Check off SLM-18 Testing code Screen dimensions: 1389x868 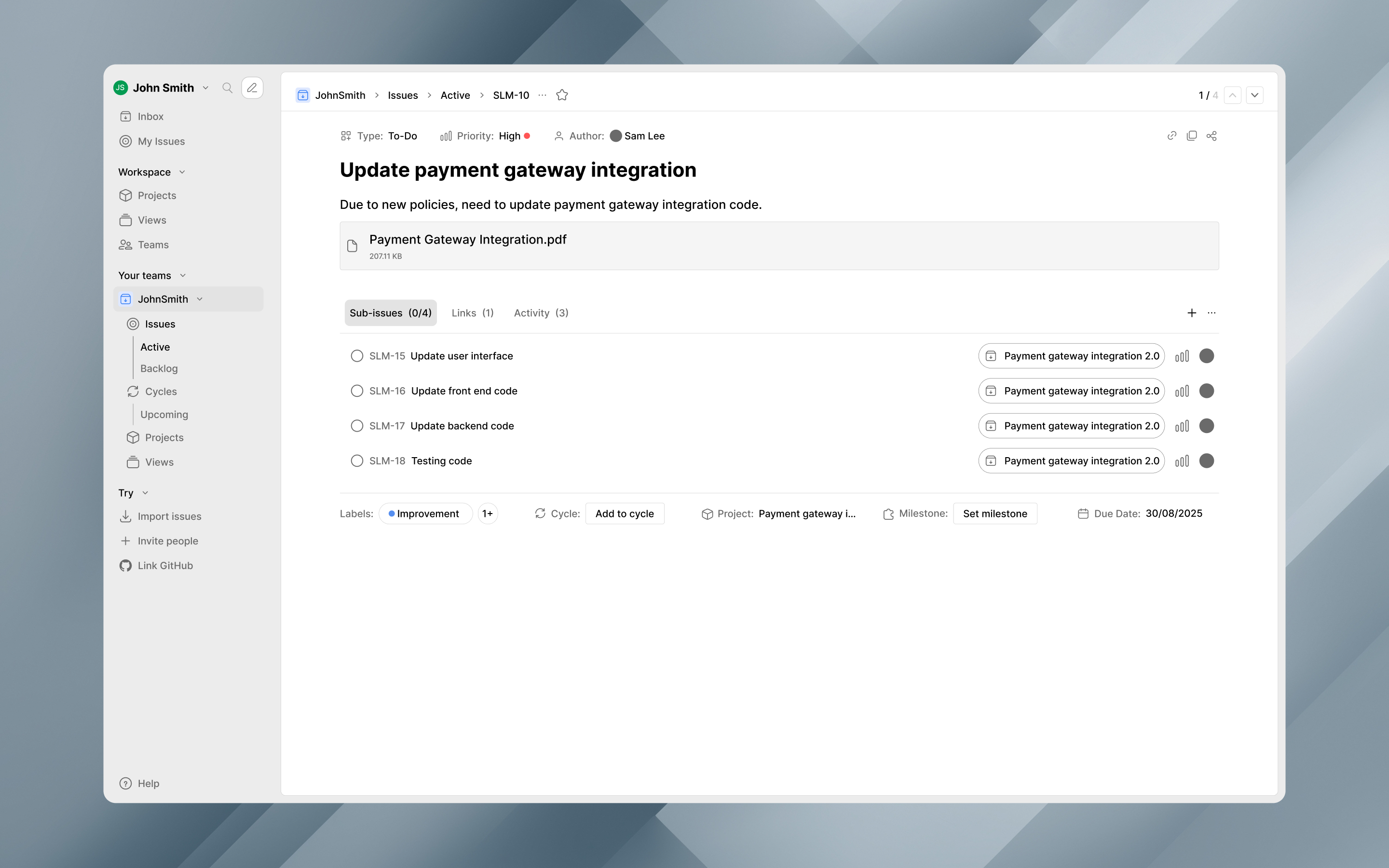(357, 461)
